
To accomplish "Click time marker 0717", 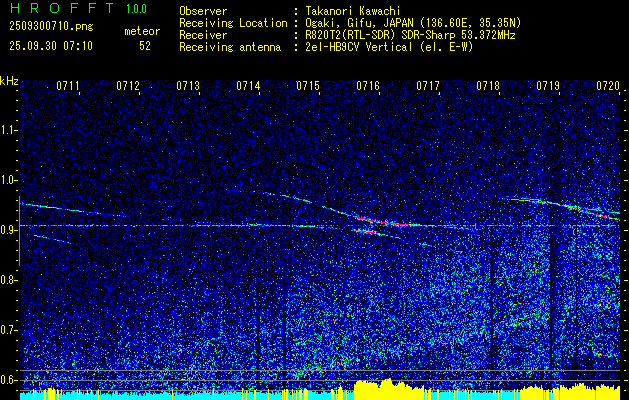I will pos(428,86).
